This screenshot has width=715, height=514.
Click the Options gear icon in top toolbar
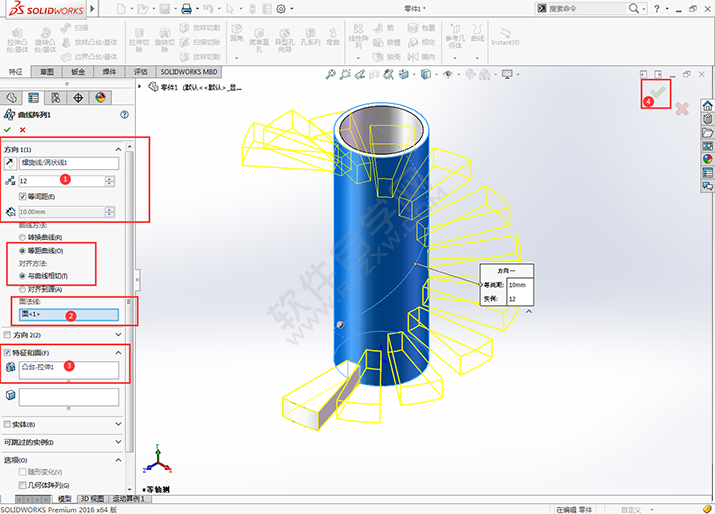280,8
